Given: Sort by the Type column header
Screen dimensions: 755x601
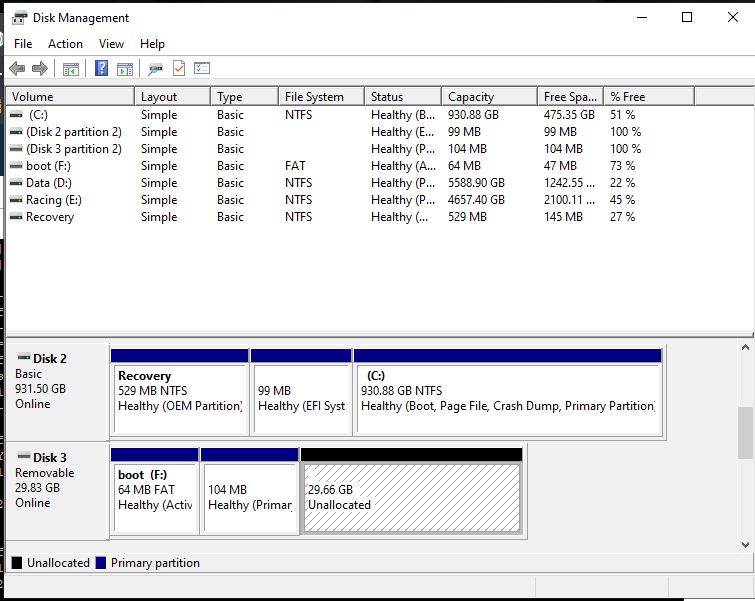Looking at the screenshot, I should click(245, 97).
